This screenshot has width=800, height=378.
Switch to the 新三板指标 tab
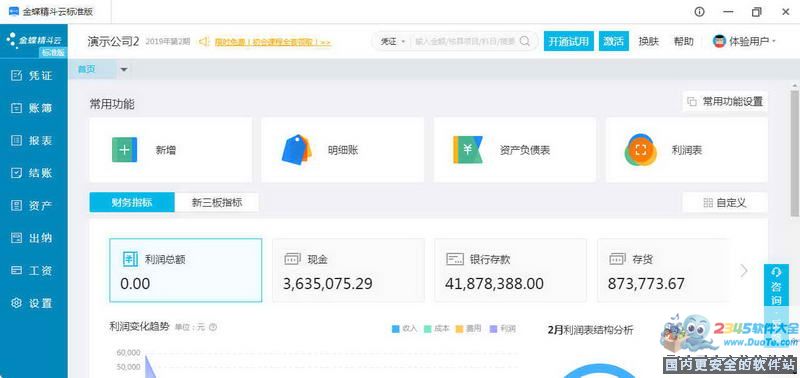coord(217,203)
